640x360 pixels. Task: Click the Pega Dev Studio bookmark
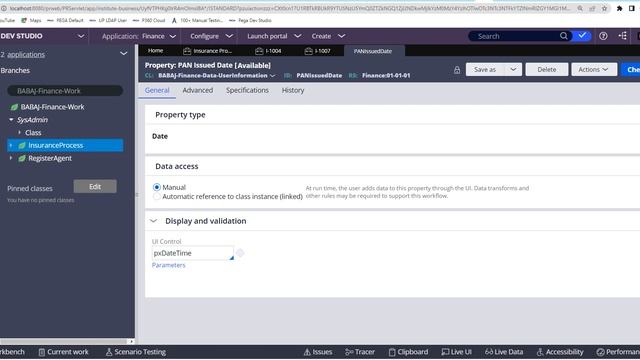(x=250, y=20)
